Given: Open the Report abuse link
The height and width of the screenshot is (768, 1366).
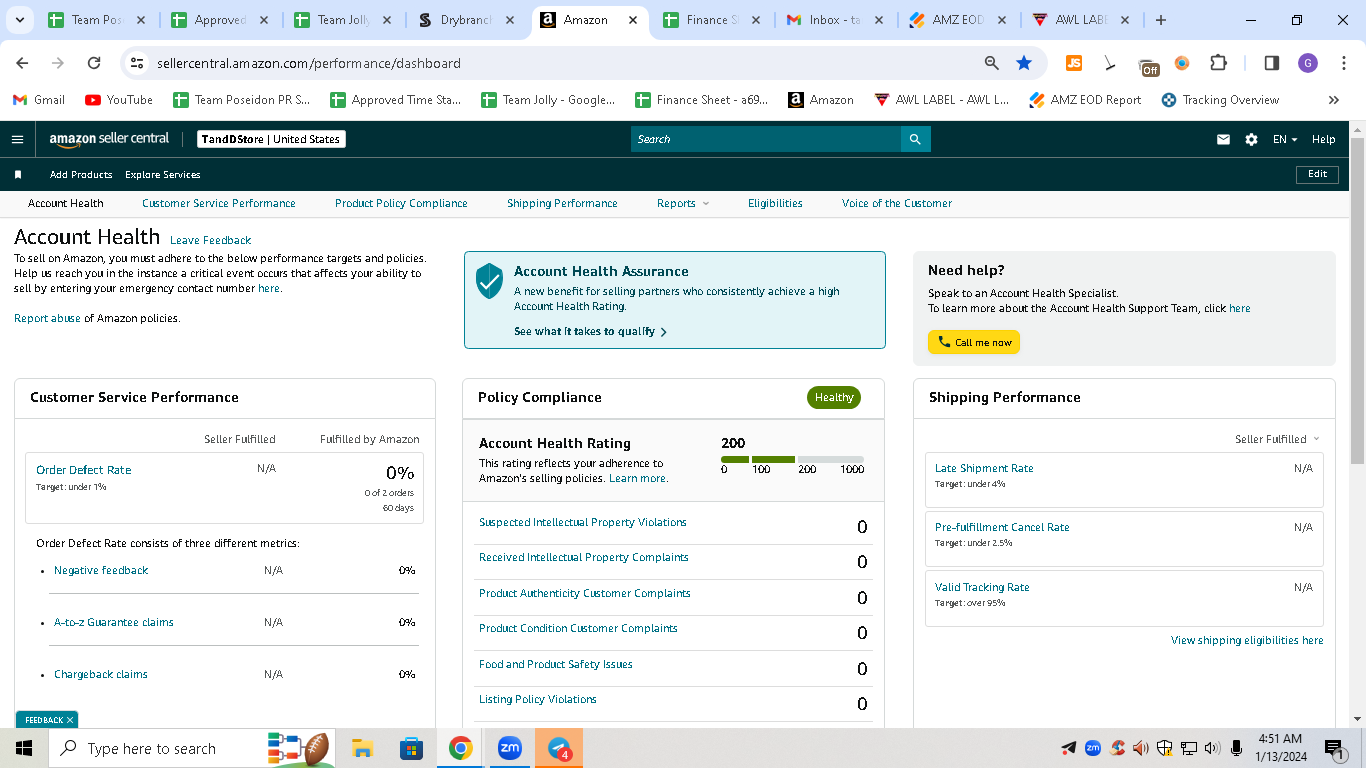Looking at the screenshot, I should [47, 318].
